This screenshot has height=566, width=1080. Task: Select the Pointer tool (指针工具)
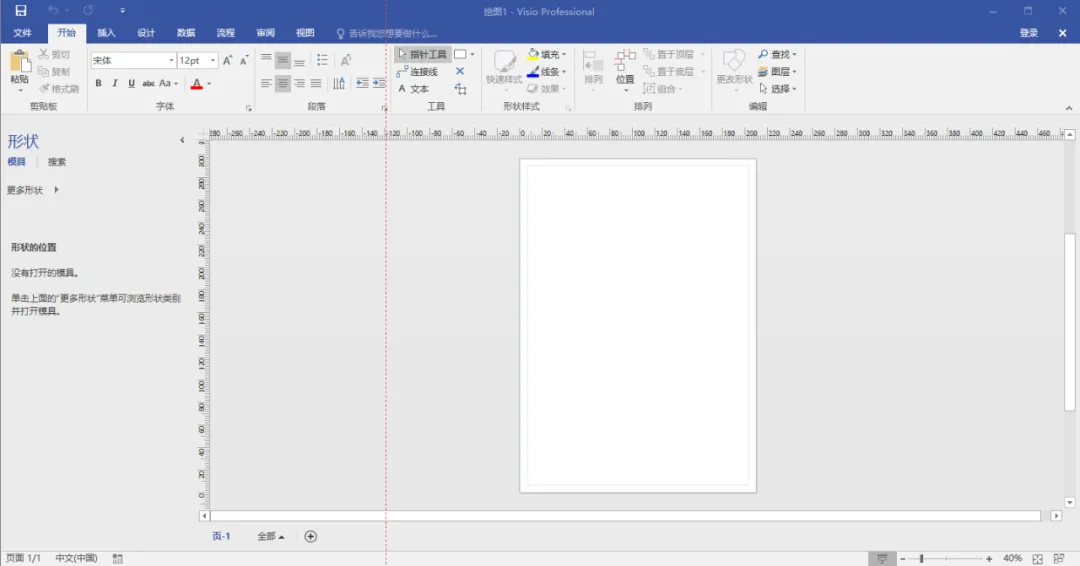[x=422, y=54]
